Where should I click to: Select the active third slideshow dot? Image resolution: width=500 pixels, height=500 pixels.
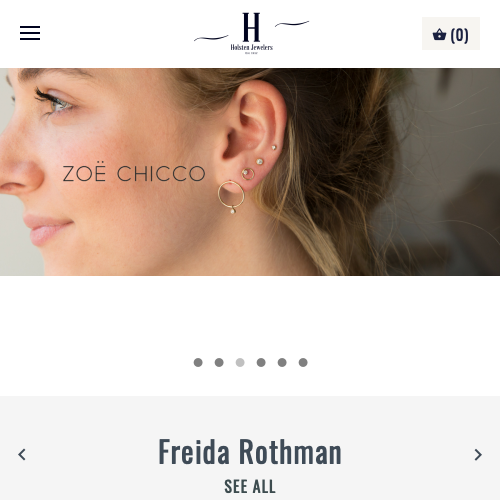pyautogui.click(x=240, y=362)
